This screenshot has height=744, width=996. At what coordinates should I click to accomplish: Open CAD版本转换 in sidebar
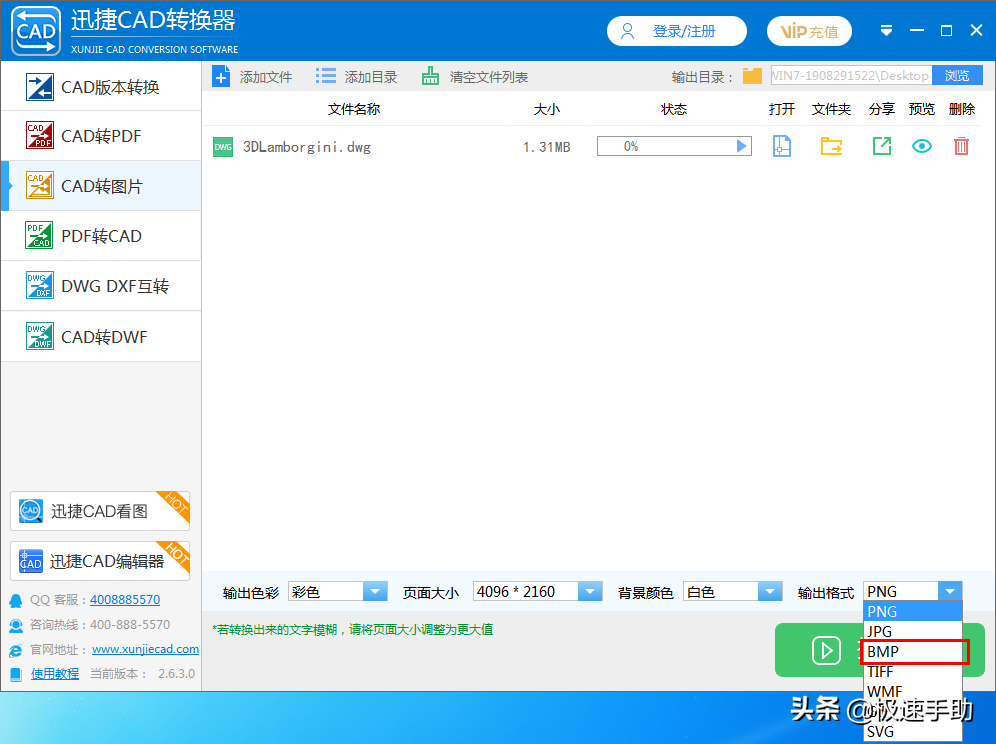[102, 86]
